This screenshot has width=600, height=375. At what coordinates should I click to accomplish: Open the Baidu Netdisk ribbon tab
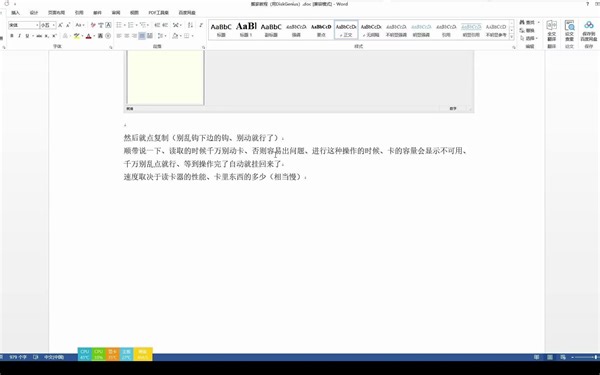187,13
